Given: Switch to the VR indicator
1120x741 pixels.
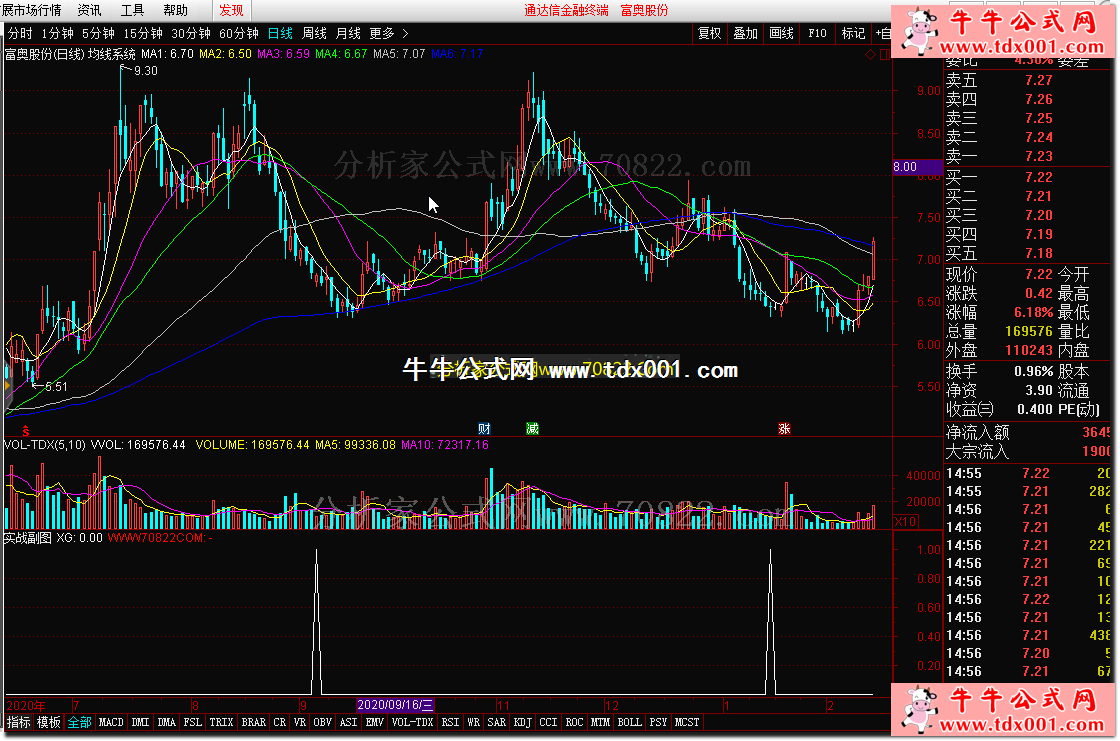Looking at the screenshot, I should tap(300, 722).
